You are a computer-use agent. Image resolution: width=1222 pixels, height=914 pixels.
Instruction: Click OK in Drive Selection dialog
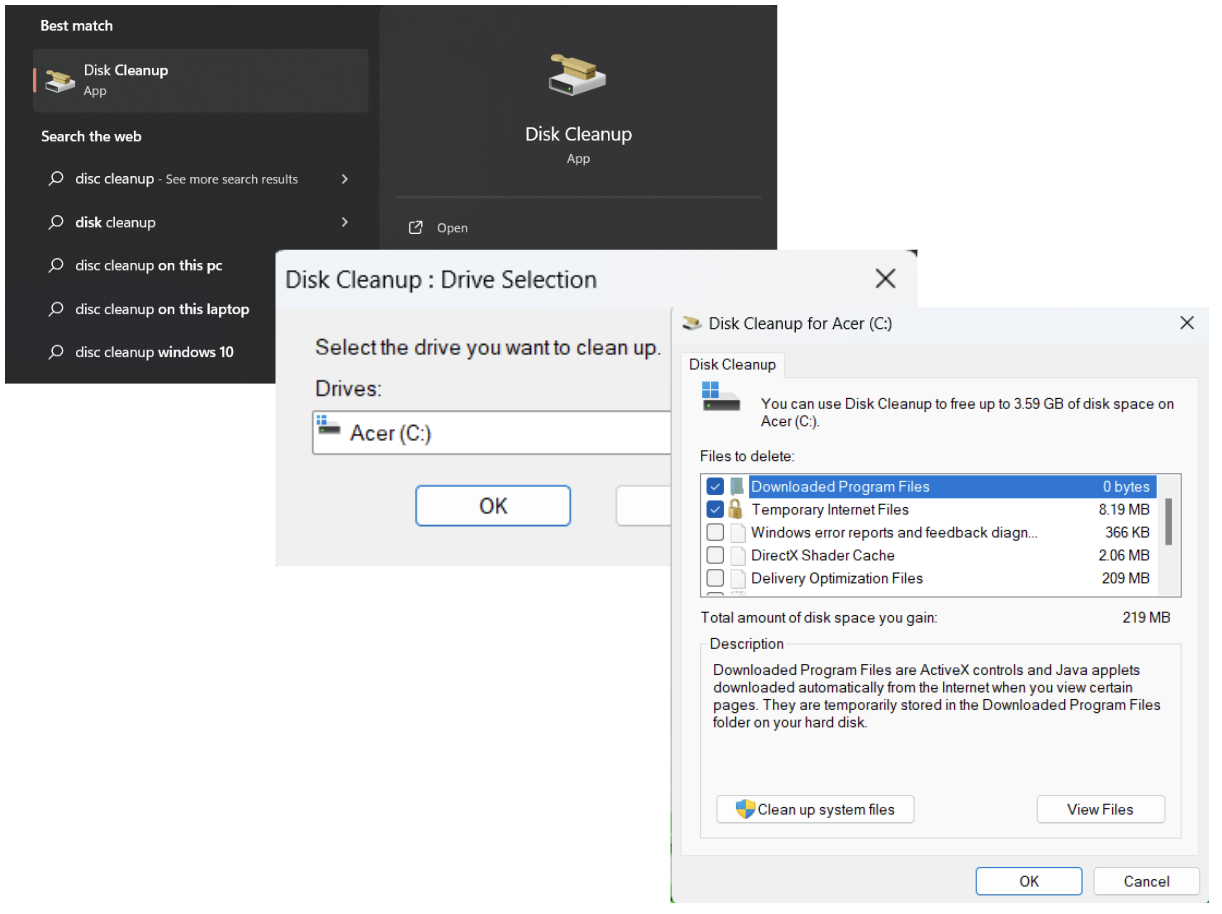(493, 506)
